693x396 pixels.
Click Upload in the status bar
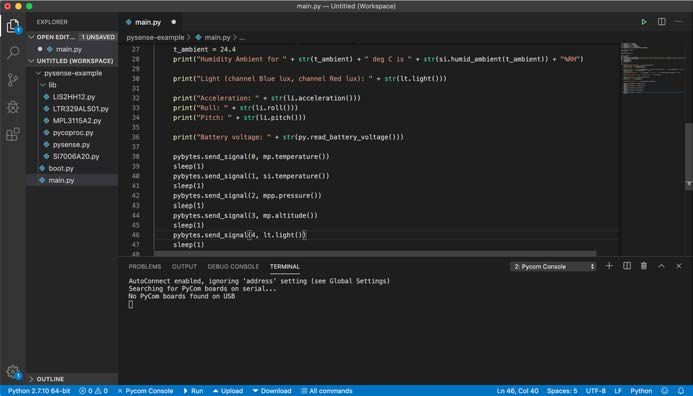[228, 391]
